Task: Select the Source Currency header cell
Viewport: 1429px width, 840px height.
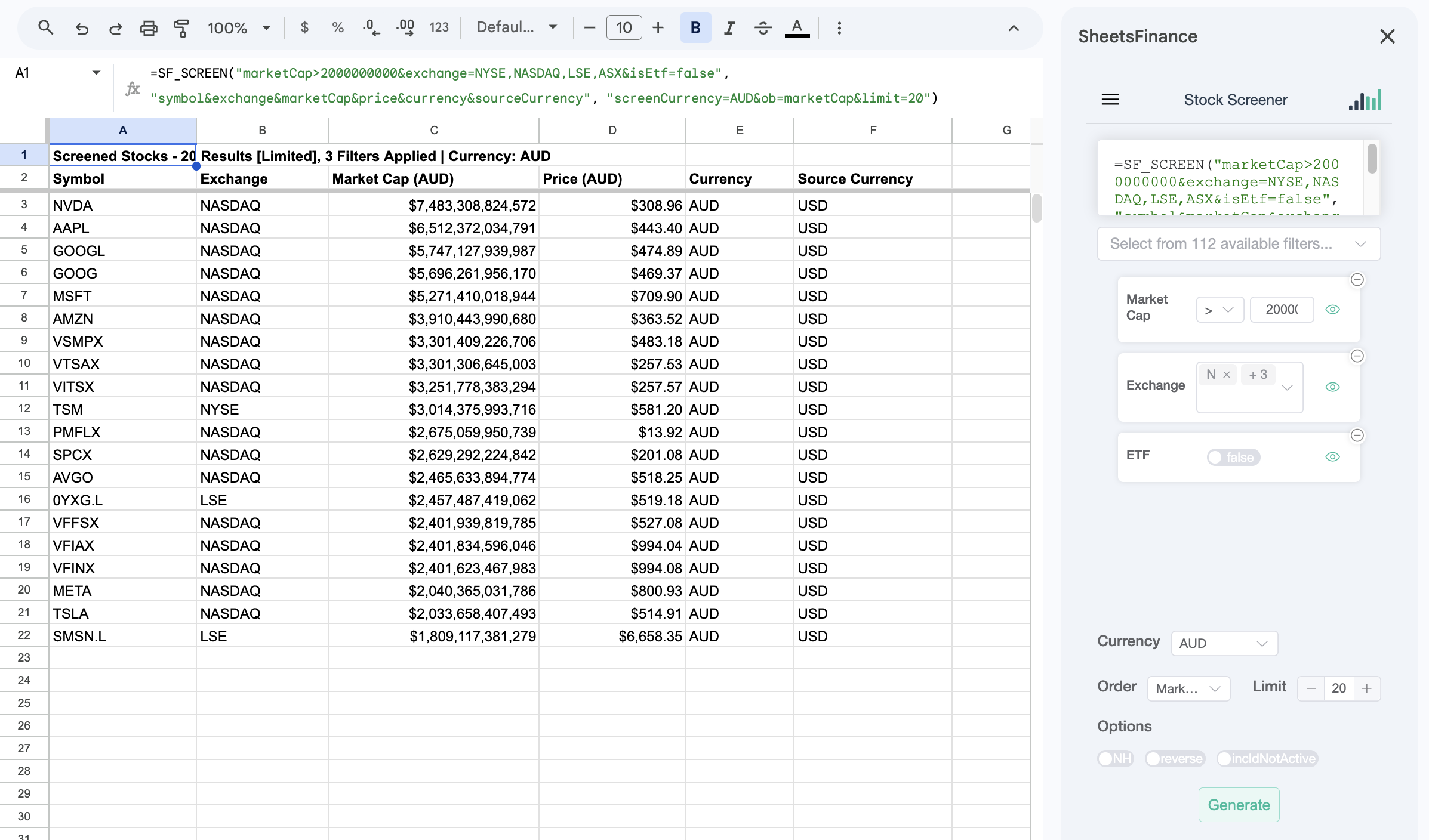Action: 873,179
